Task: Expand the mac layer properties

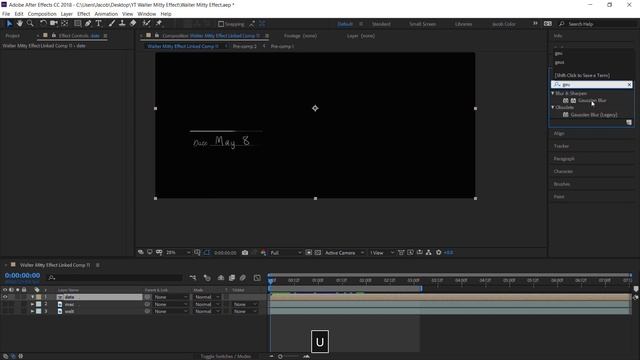Action: click(x=32, y=304)
